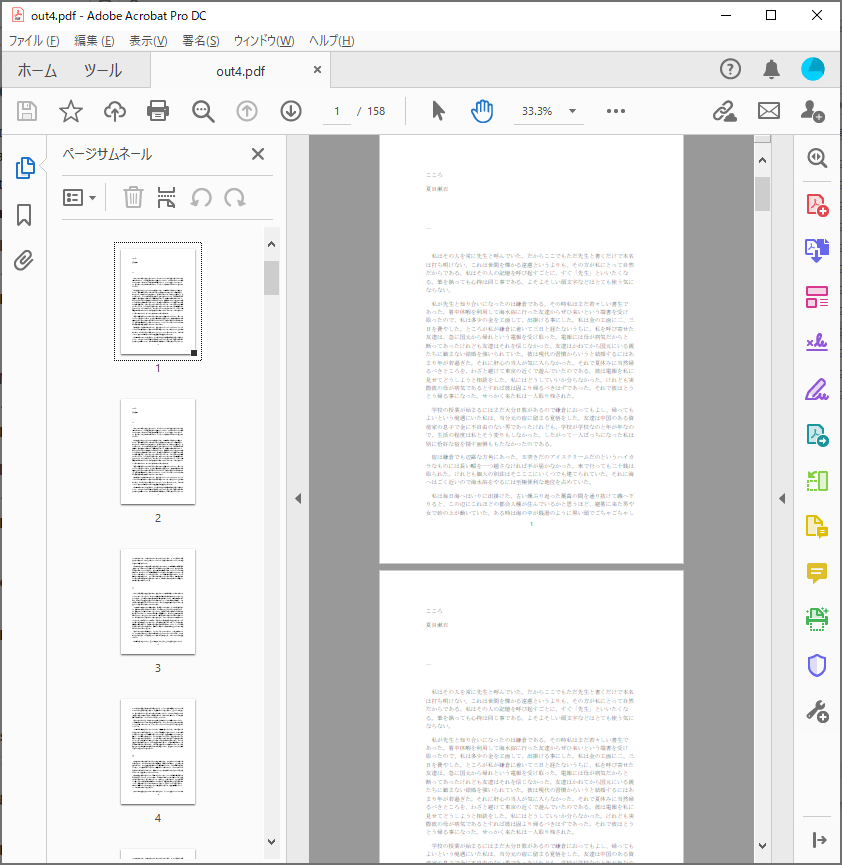
Task: Open user account avatar
Action: pyautogui.click(x=813, y=70)
